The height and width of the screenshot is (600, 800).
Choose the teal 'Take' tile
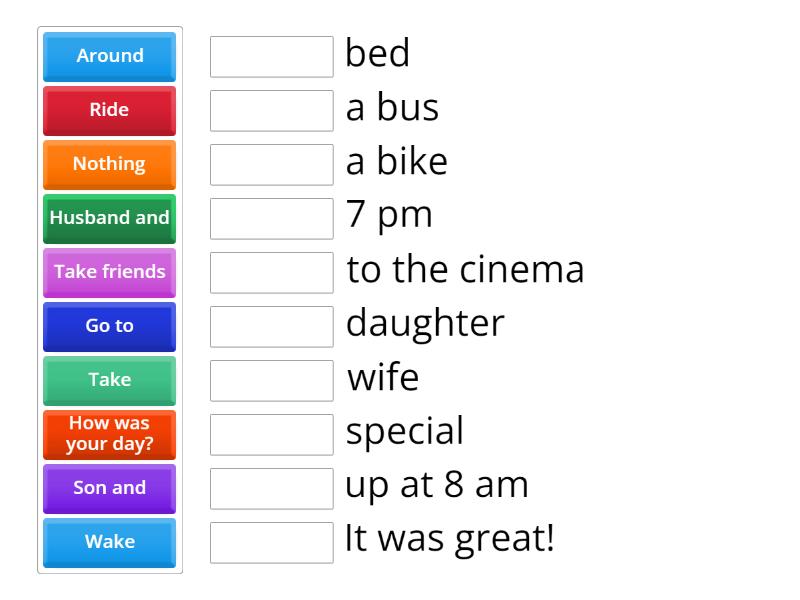point(109,380)
